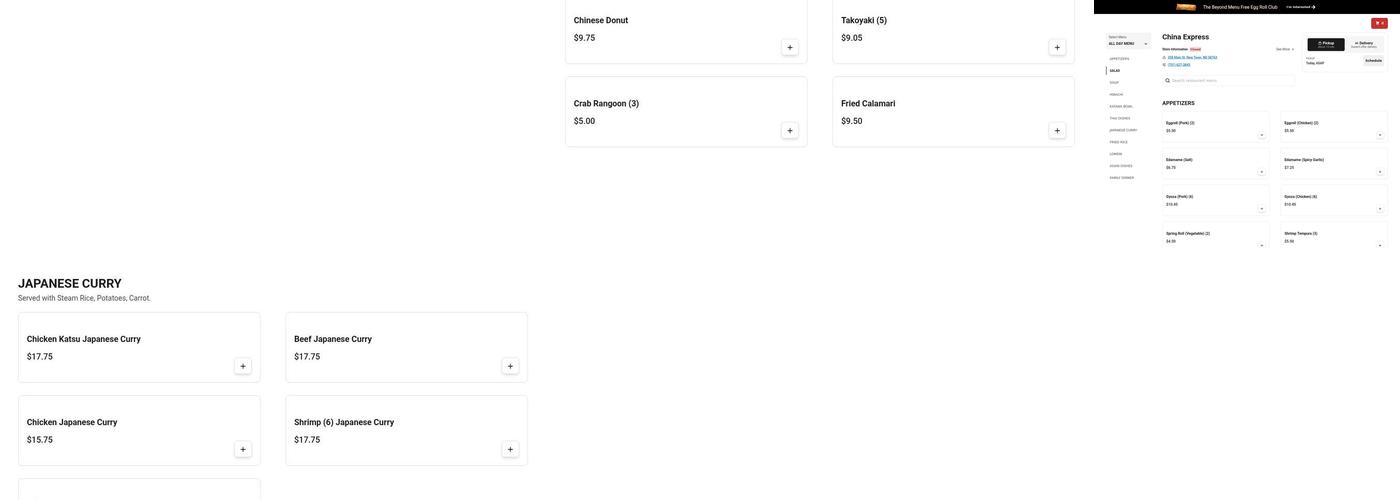Screen dimensions: 1400x500
Task: Add Chicken Katsu Japanese Curry to cart
Action: (x=242, y=366)
